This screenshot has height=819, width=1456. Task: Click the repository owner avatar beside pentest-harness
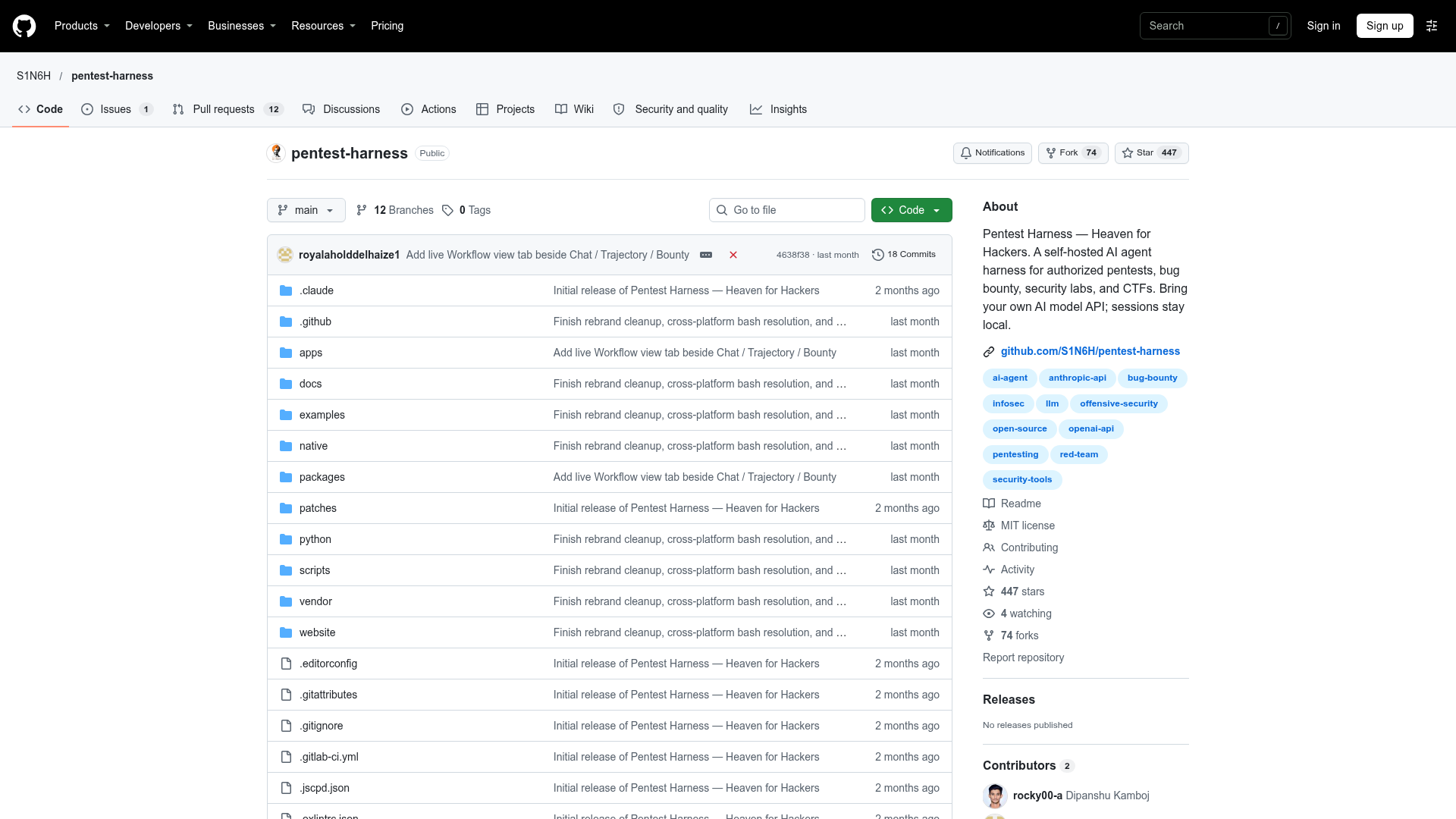[x=276, y=153]
